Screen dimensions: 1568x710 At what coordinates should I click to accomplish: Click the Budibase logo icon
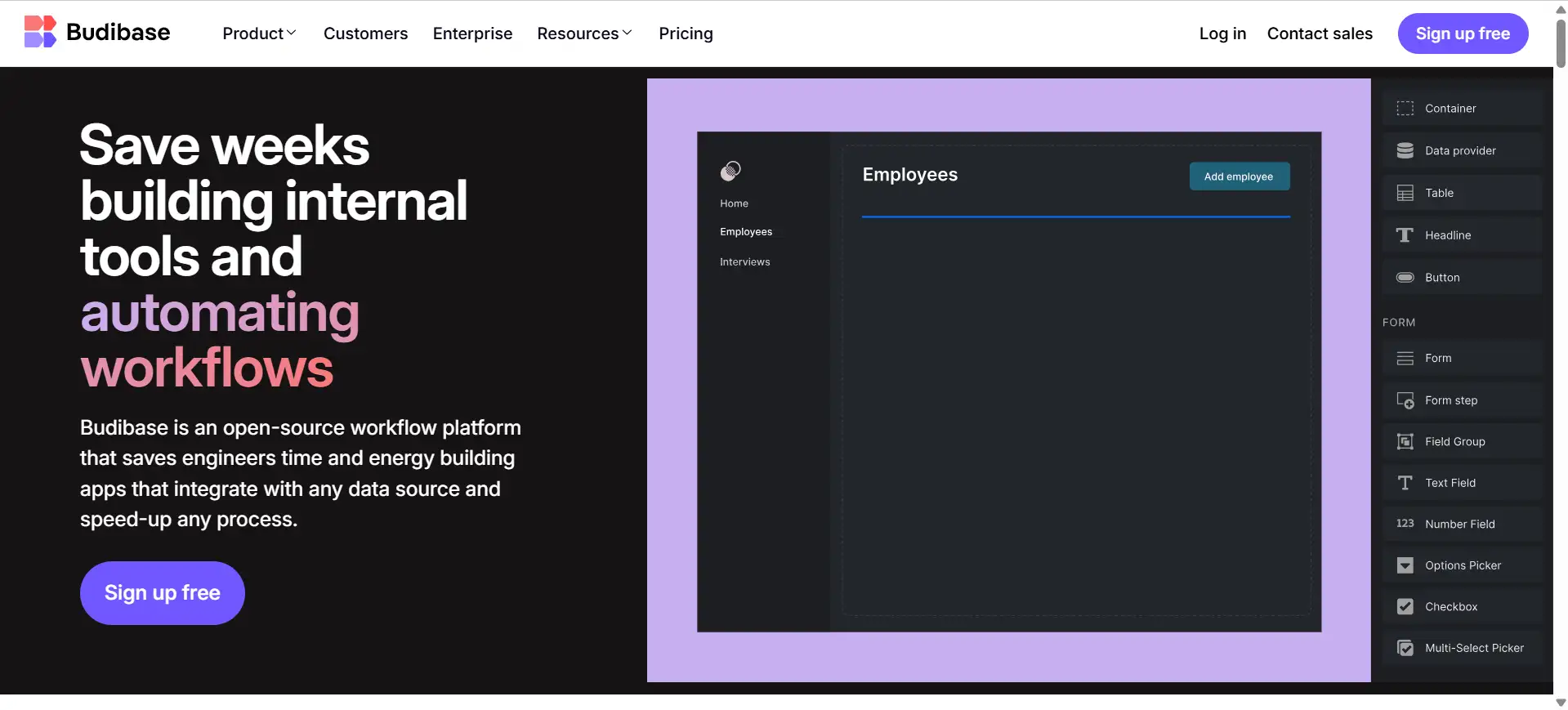coord(40,32)
